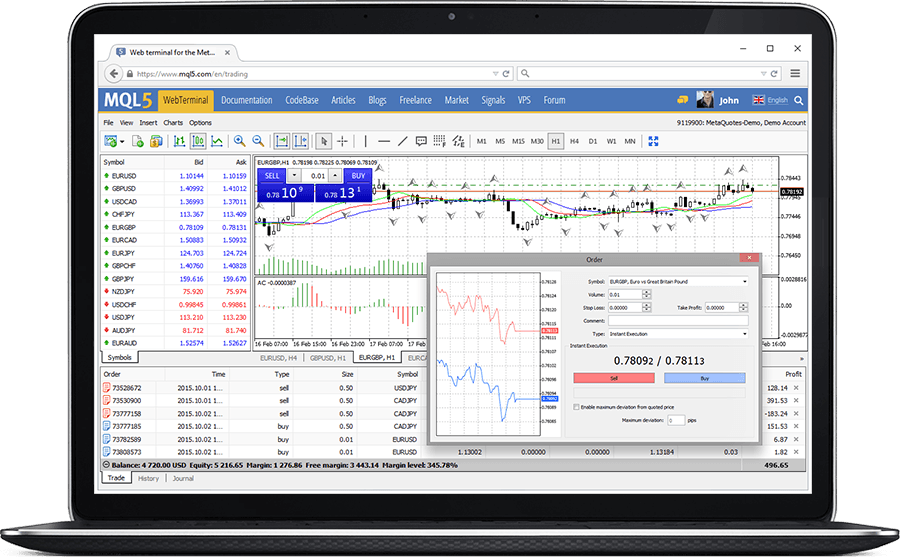The width and height of the screenshot is (900, 558).
Task: Switch timeframe to M5
Action: pyautogui.click(x=500, y=141)
